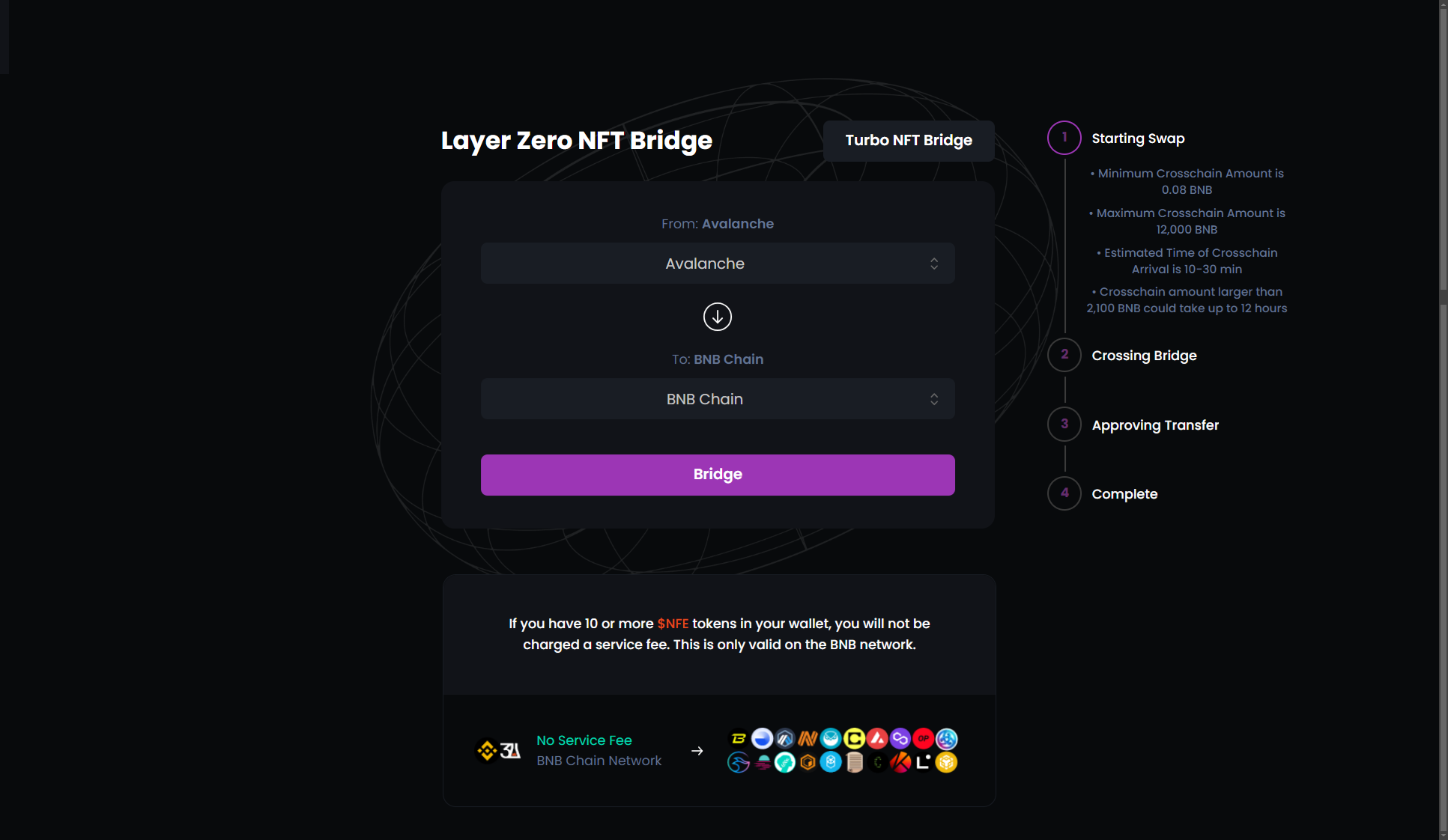Click the purple Bridge button

coord(717,475)
